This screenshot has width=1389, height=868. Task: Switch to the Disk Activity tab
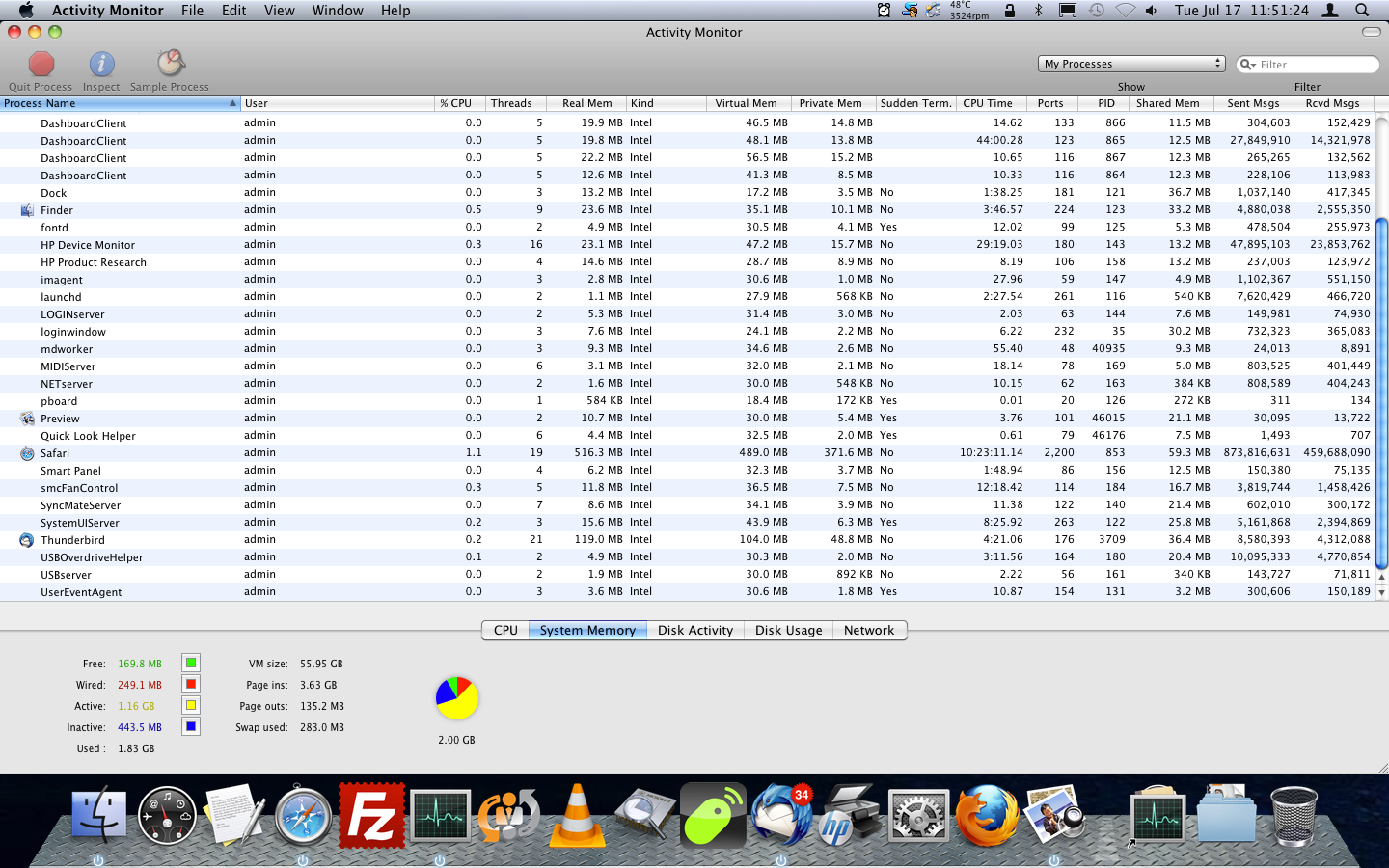695,630
